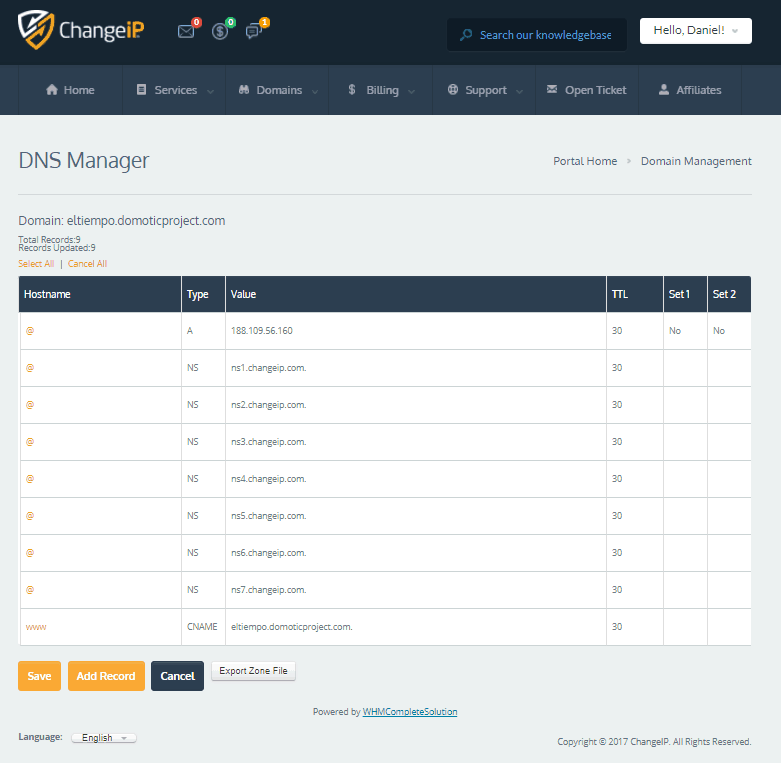The image size is (781, 763).
Task: Click the Cancel All link
Action: coord(87,263)
